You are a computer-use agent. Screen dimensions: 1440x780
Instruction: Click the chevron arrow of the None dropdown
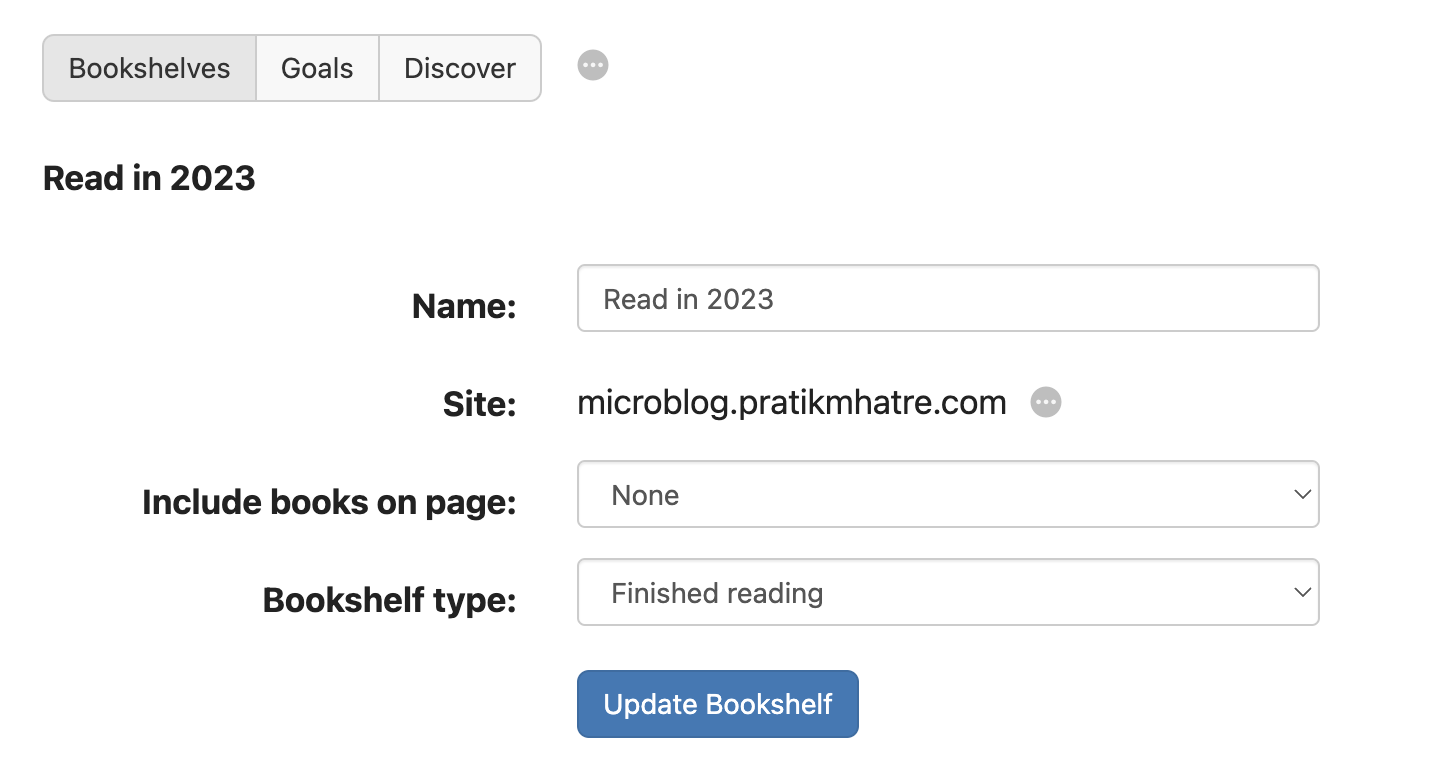(x=1302, y=494)
